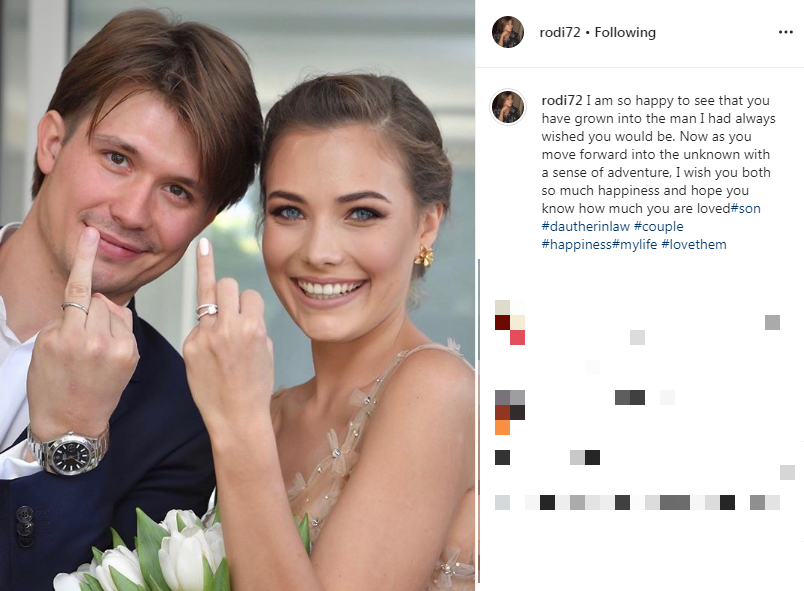804x591 pixels.
Task: Click the vertical scrollbar of the comments panel
Action: (479, 420)
